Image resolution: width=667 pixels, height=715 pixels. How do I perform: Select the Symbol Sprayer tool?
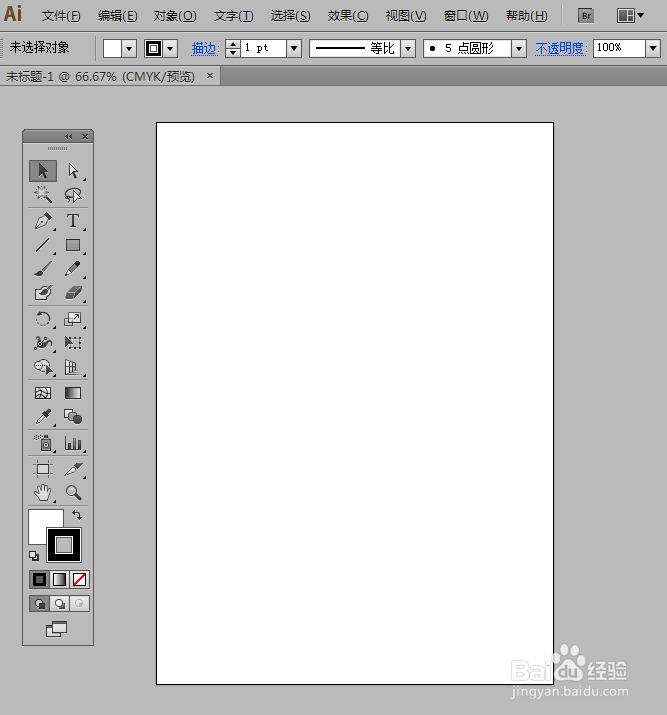(x=43, y=443)
